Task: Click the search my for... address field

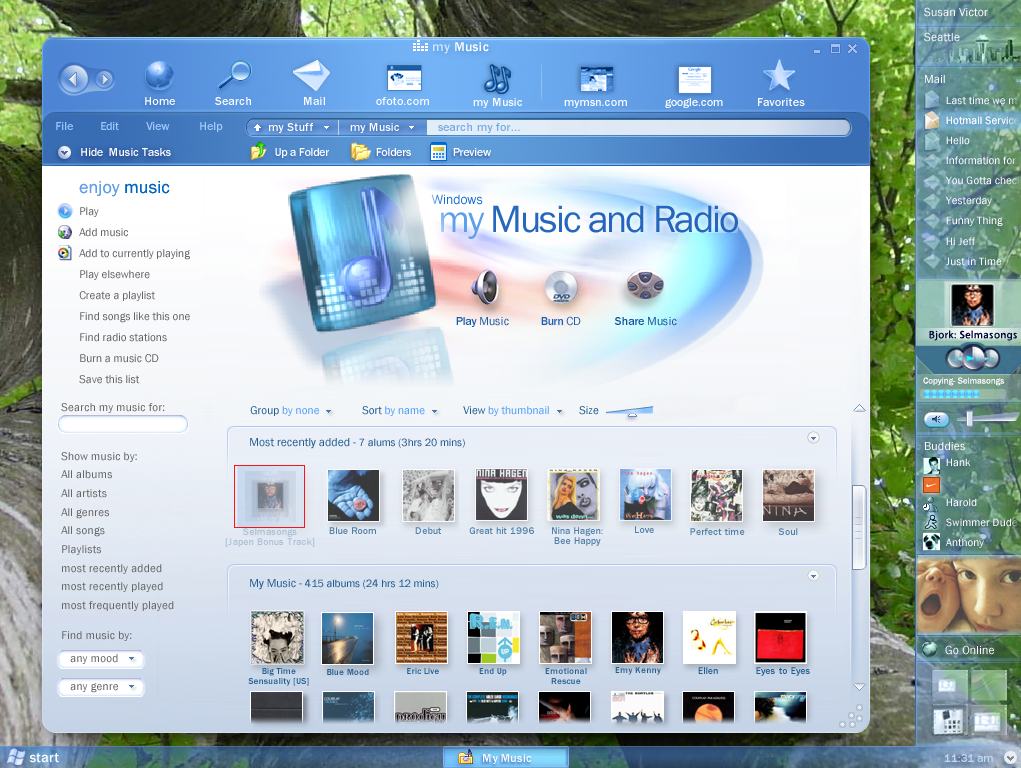Action: [x=638, y=127]
